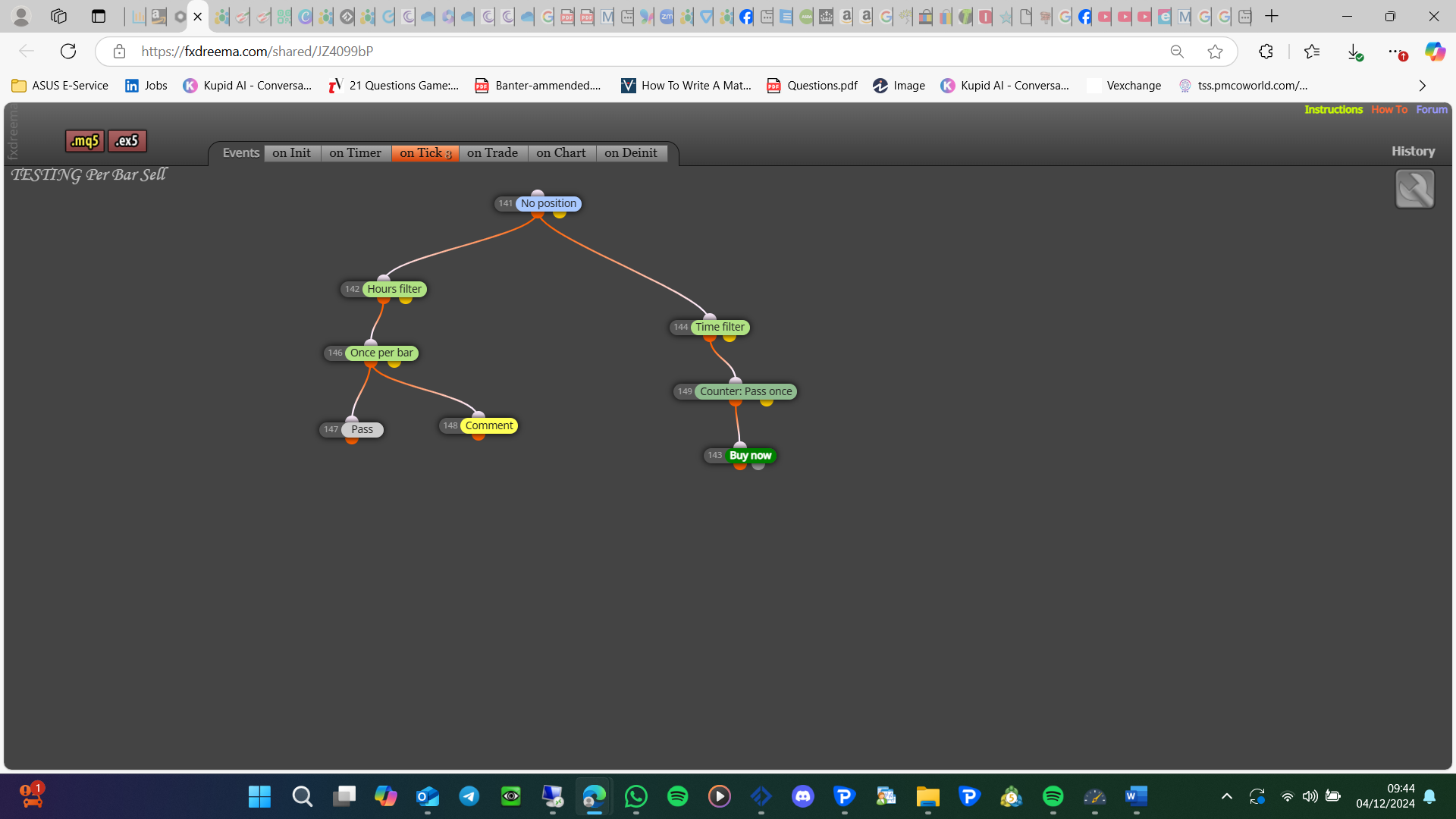Open the tss.pmcoworld.com bookmark
Screen dimensions: 1456x819
pyautogui.click(x=1243, y=86)
